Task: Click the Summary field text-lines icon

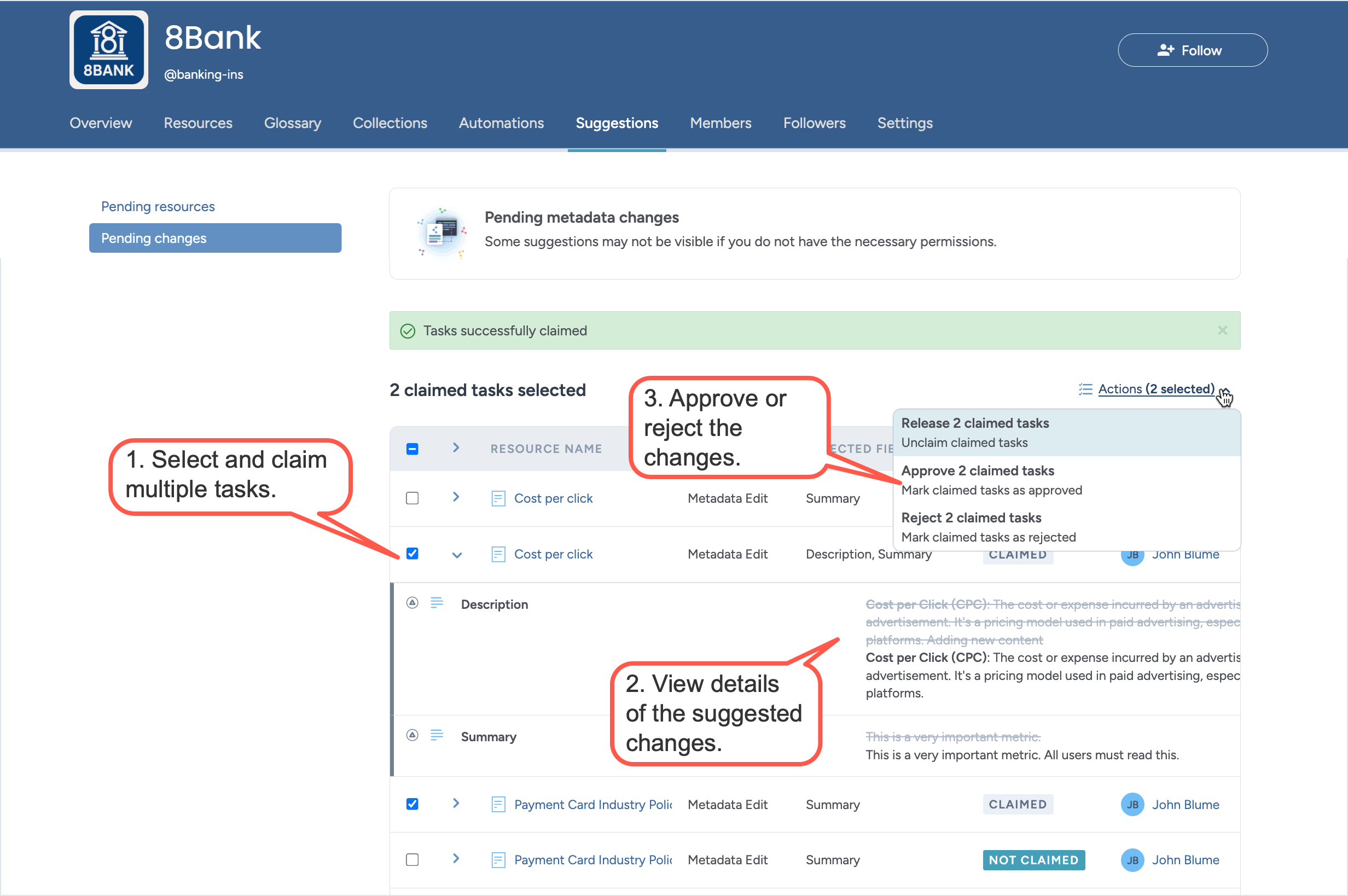Action: (x=437, y=735)
